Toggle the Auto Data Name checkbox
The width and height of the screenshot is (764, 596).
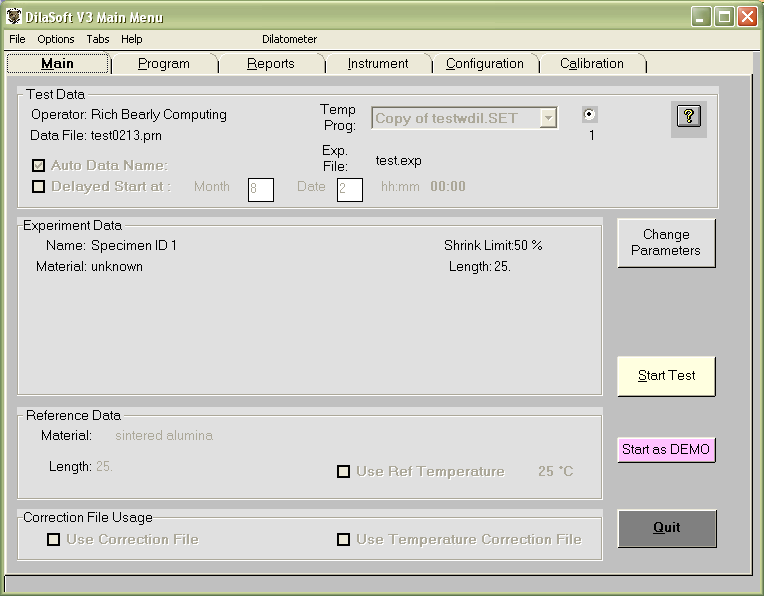point(38,166)
